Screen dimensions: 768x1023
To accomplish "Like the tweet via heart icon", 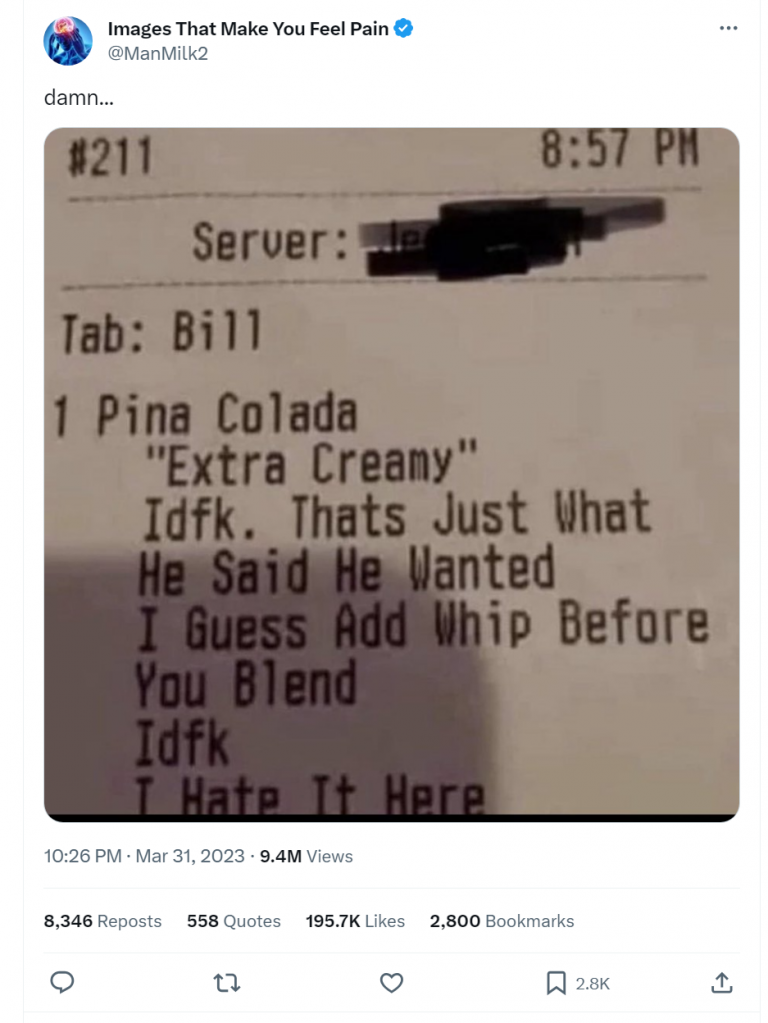I will pos(390,984).
